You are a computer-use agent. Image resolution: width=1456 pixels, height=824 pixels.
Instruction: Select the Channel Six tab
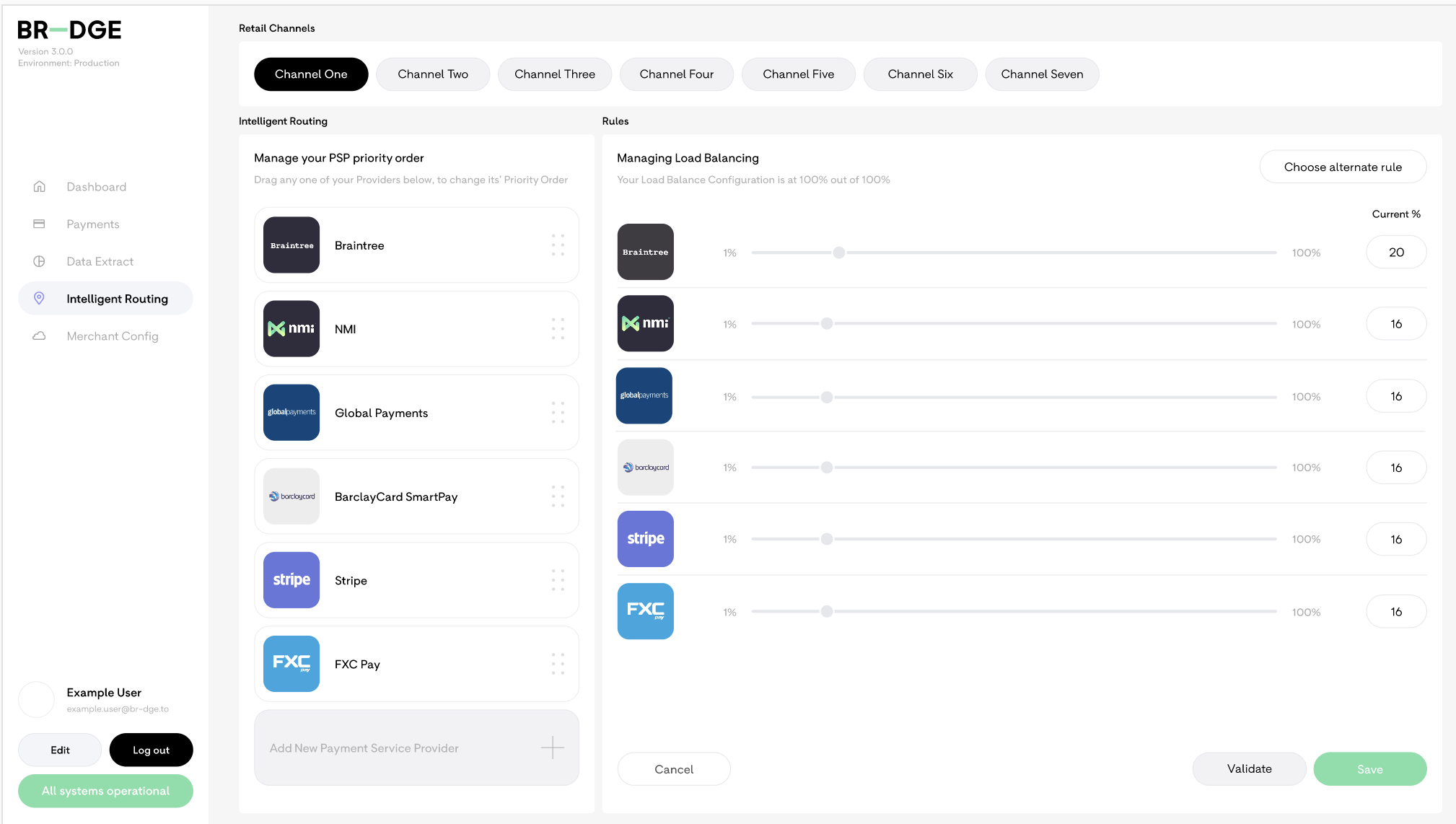pyautogui.click(x=921, y=74)
